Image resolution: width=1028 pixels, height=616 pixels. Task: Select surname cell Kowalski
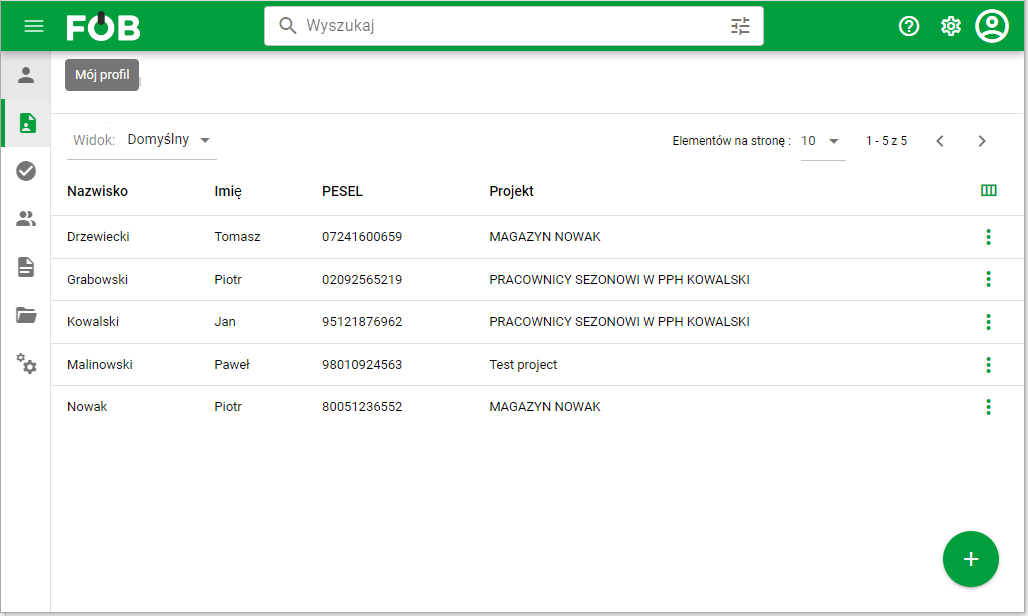point(92,322)
